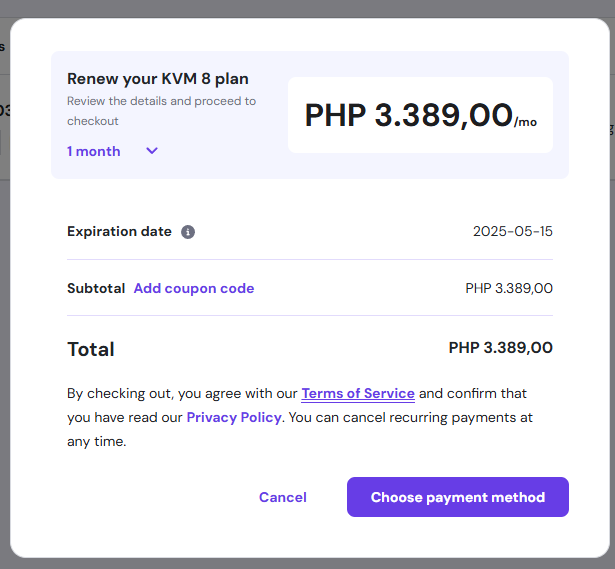Open the "1 month" period selector

(x=94, y=151)
